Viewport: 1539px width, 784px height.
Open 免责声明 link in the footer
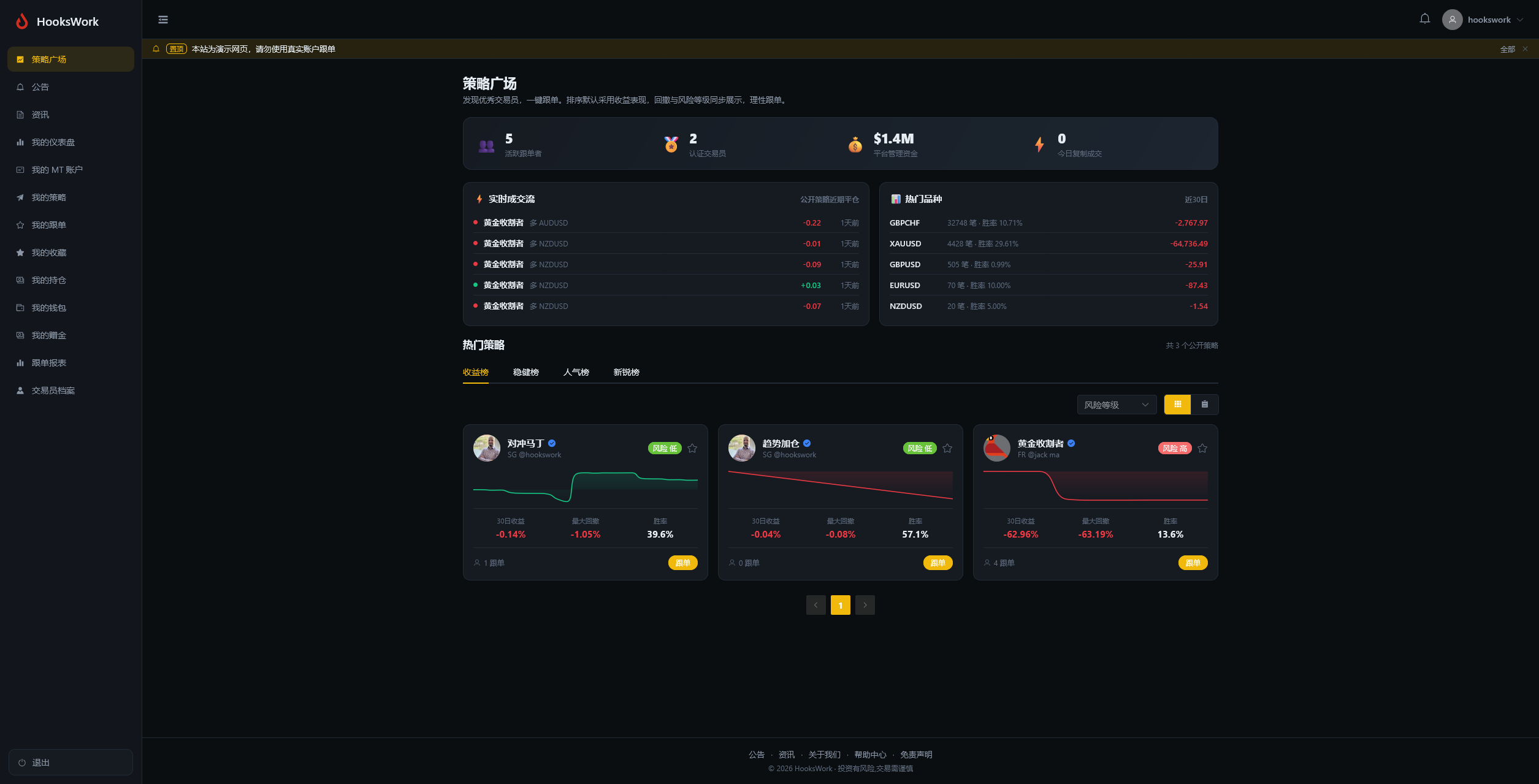pos(916,755)
